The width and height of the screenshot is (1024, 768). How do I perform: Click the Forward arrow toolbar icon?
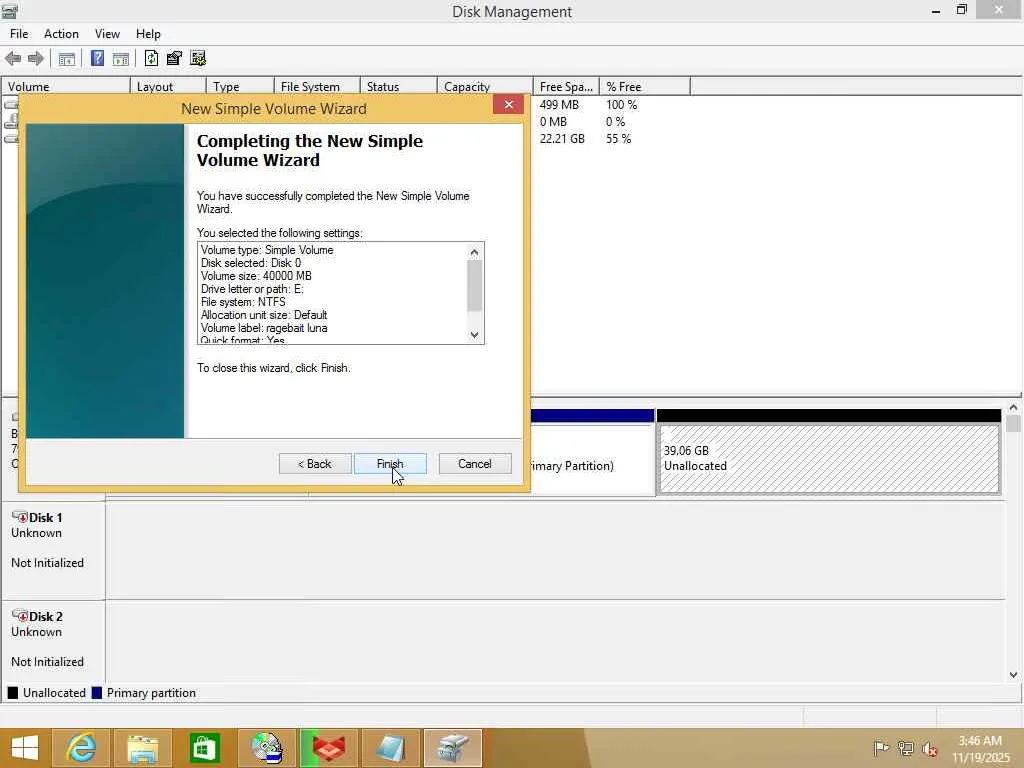[x=35, y=58]
